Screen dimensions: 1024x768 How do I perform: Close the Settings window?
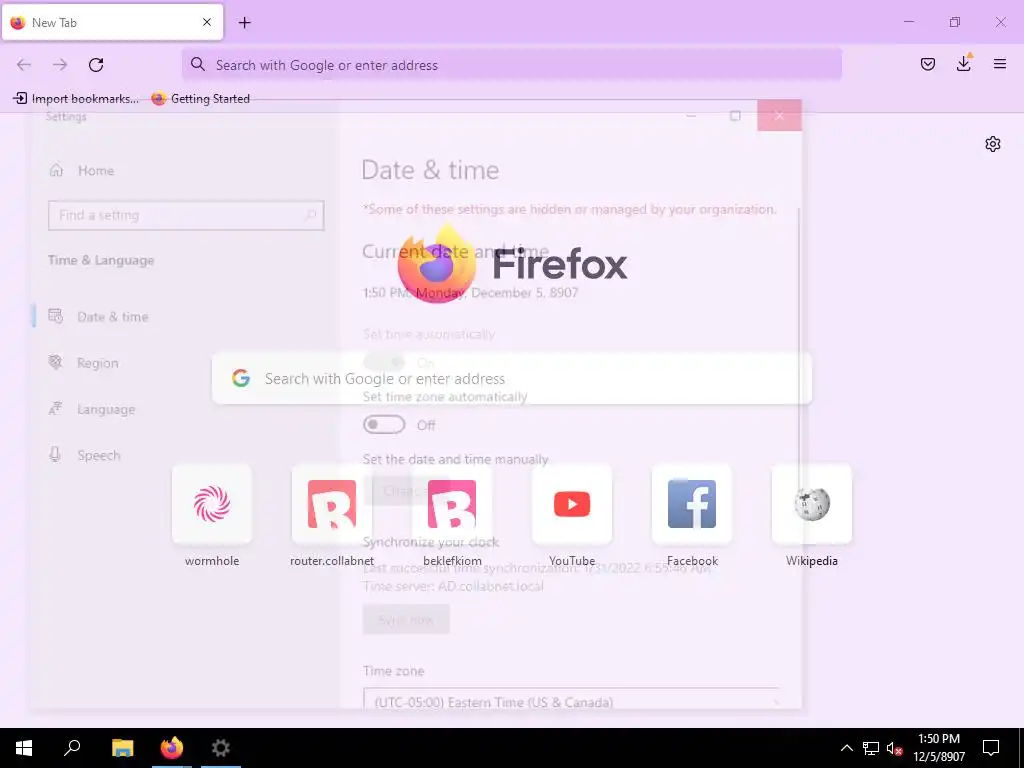click(779, 116)
